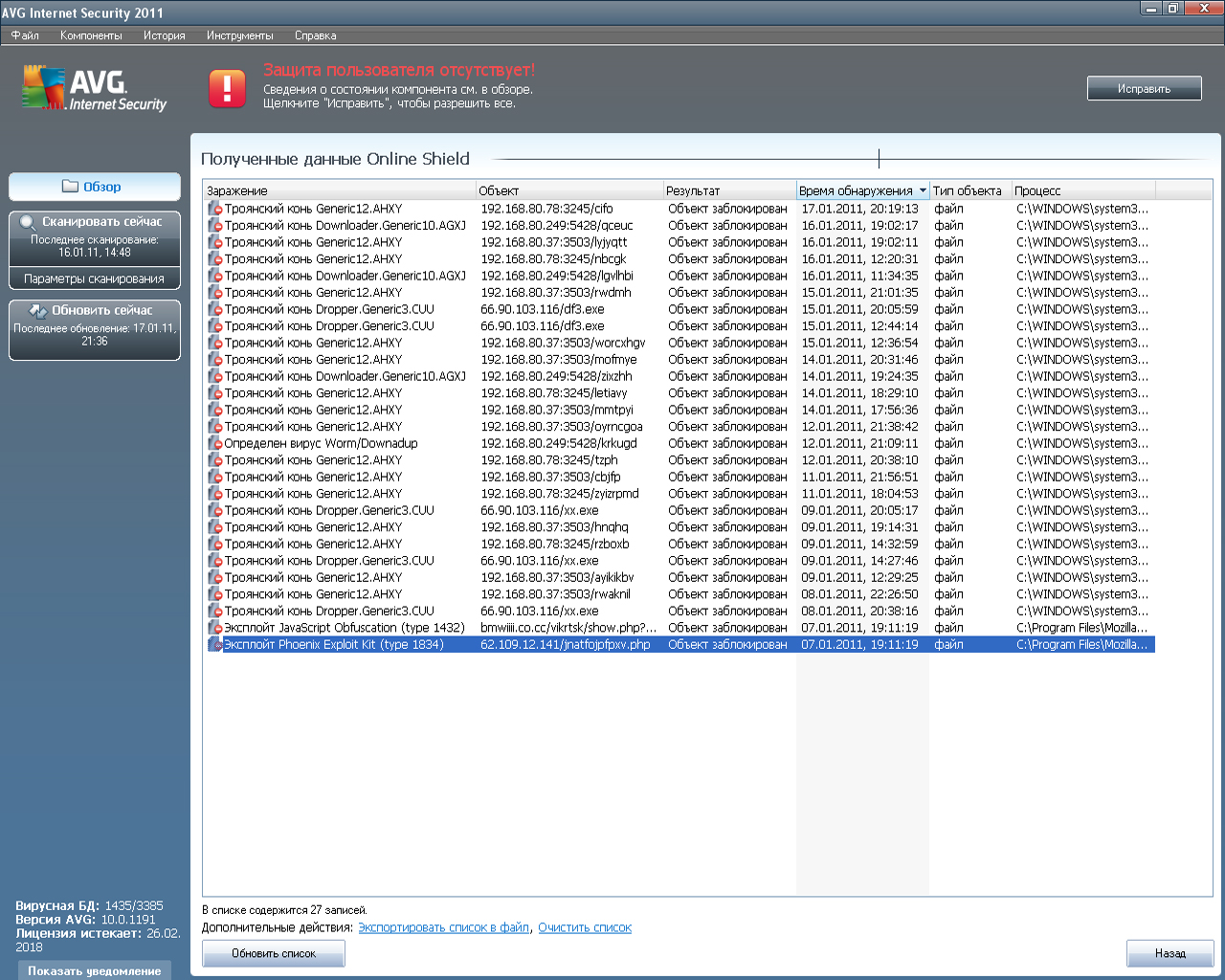Open Параметры сканирования

pyautogui.click(x=95, y=278)
